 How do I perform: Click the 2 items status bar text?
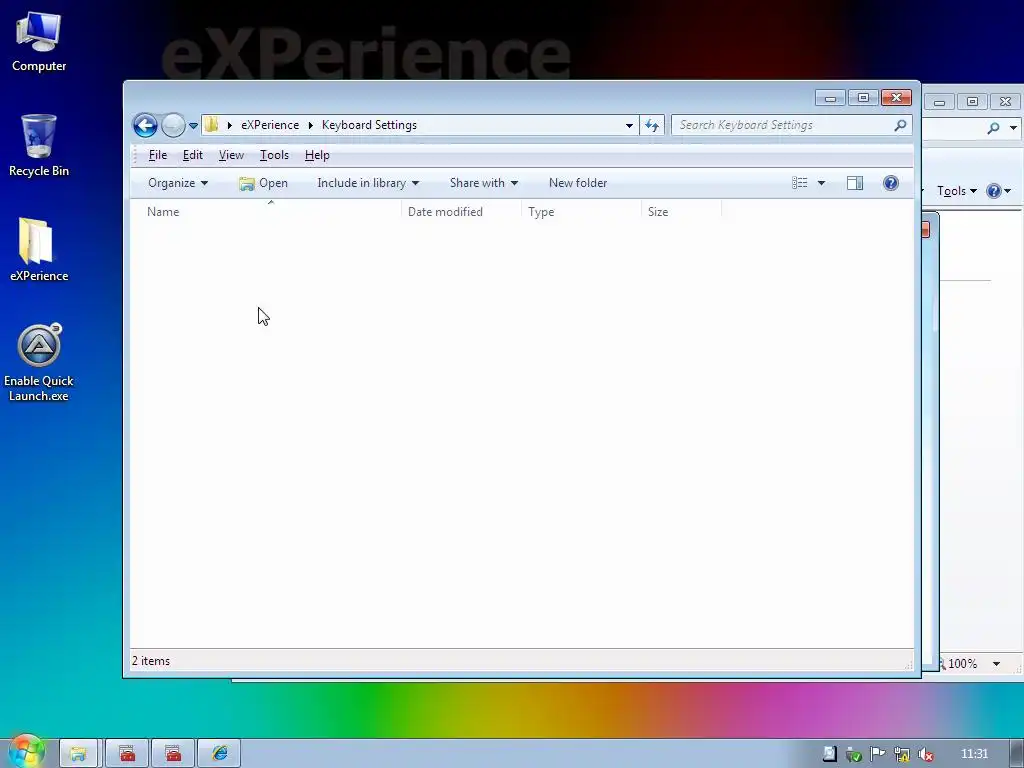151,661
